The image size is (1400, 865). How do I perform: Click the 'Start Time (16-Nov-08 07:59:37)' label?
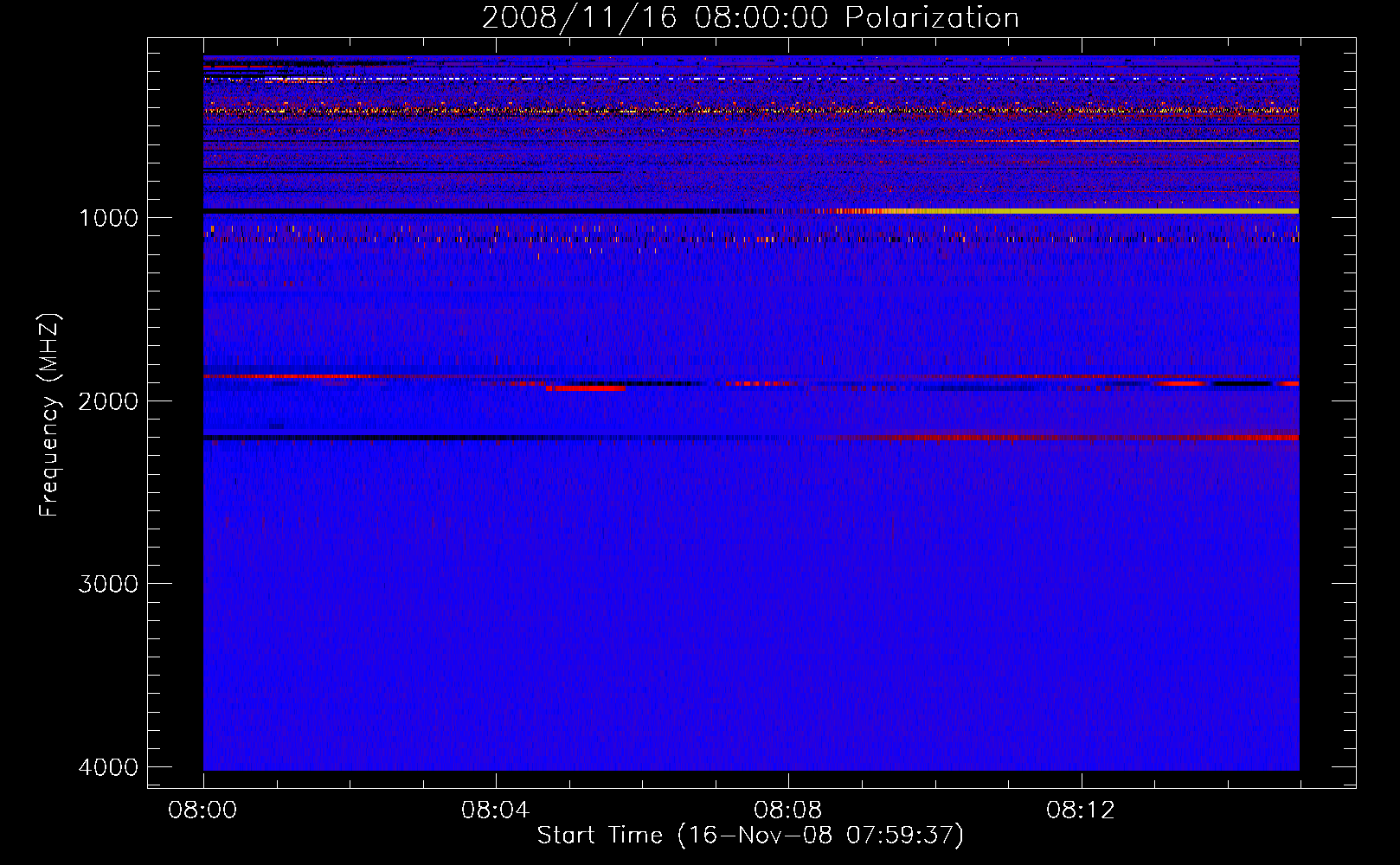tap(750, 836)
